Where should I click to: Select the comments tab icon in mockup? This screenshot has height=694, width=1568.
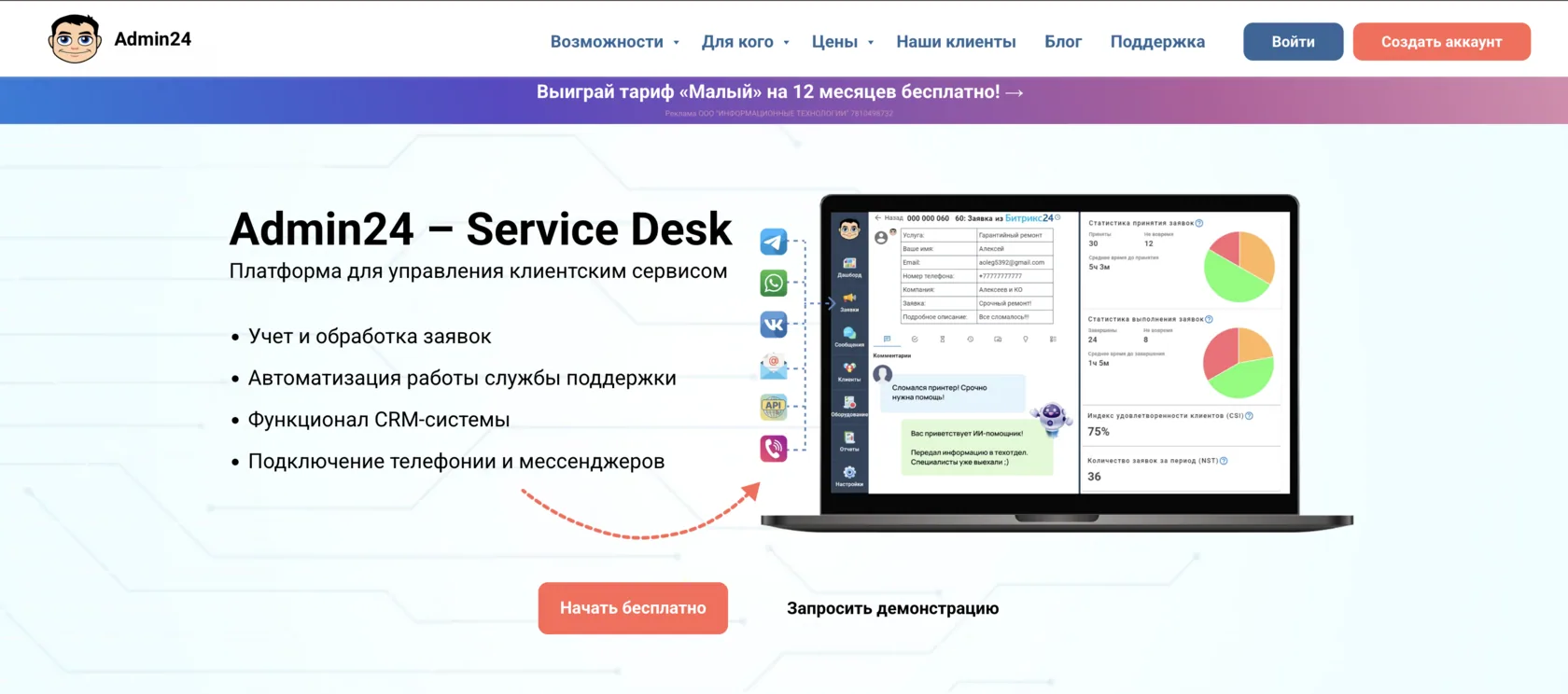[x=887, y=339]
